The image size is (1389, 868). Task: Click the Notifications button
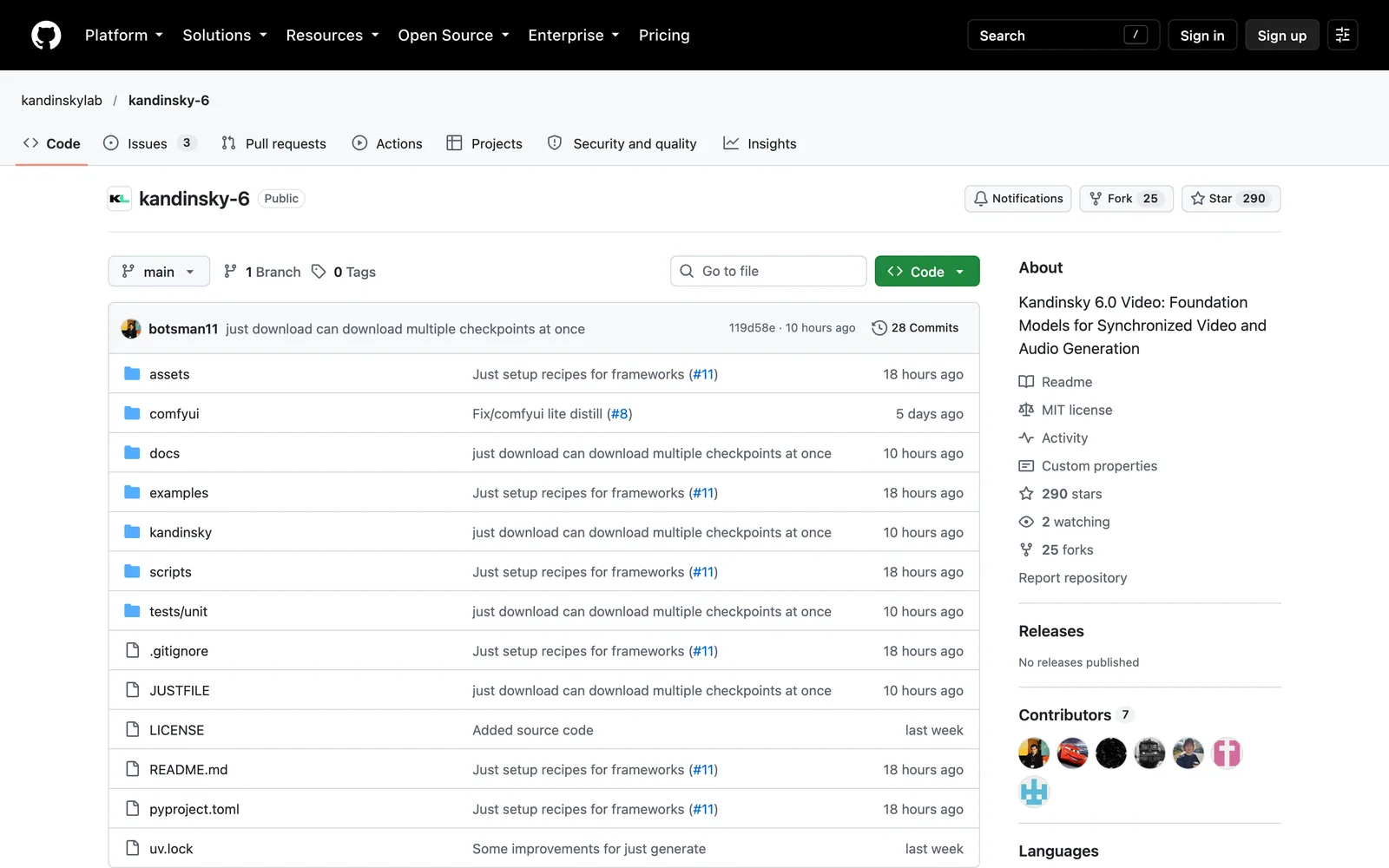pos(1018,199)
